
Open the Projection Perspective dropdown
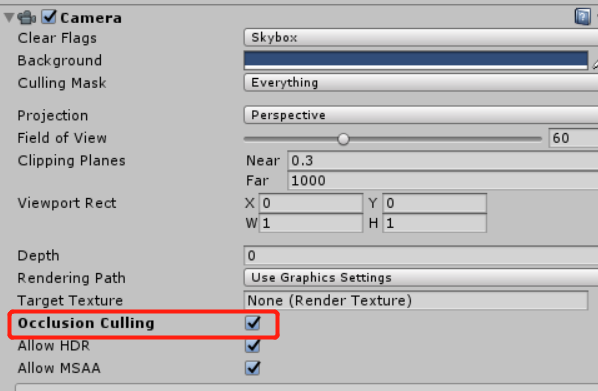421,115
